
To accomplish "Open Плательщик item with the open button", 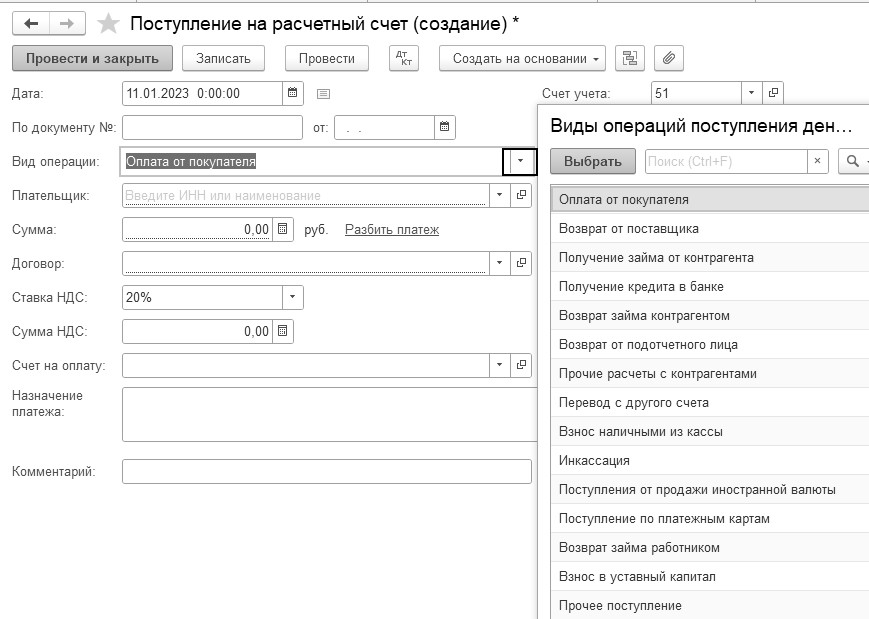I will tap(521, 195).
